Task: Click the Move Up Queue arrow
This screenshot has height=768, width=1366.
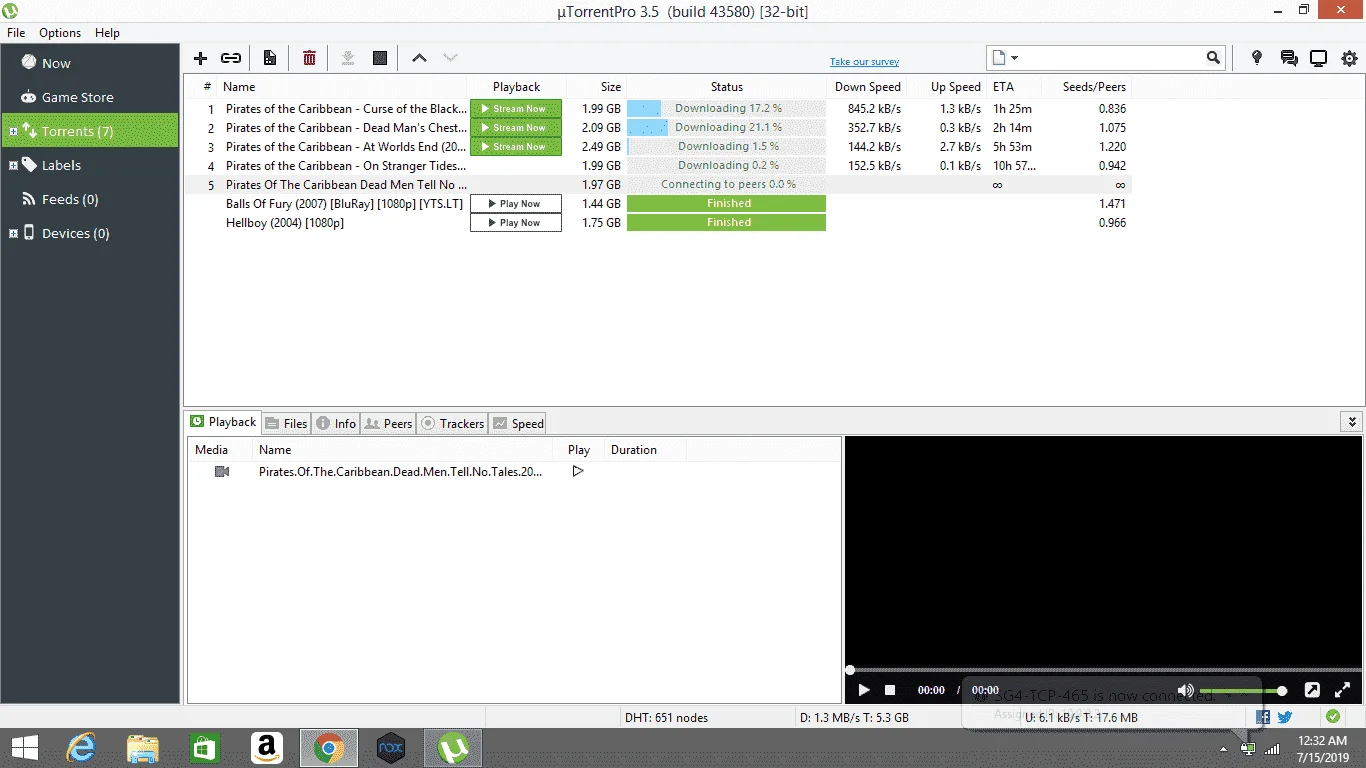Action: 419,58
